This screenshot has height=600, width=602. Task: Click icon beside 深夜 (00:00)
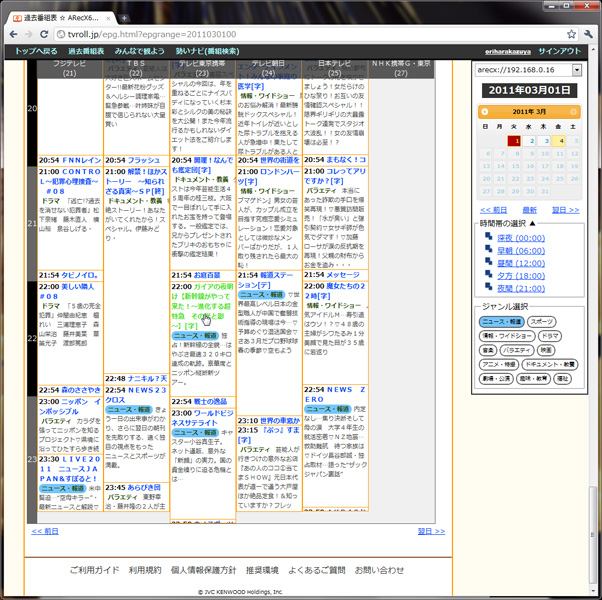click(x=487, y=238)
